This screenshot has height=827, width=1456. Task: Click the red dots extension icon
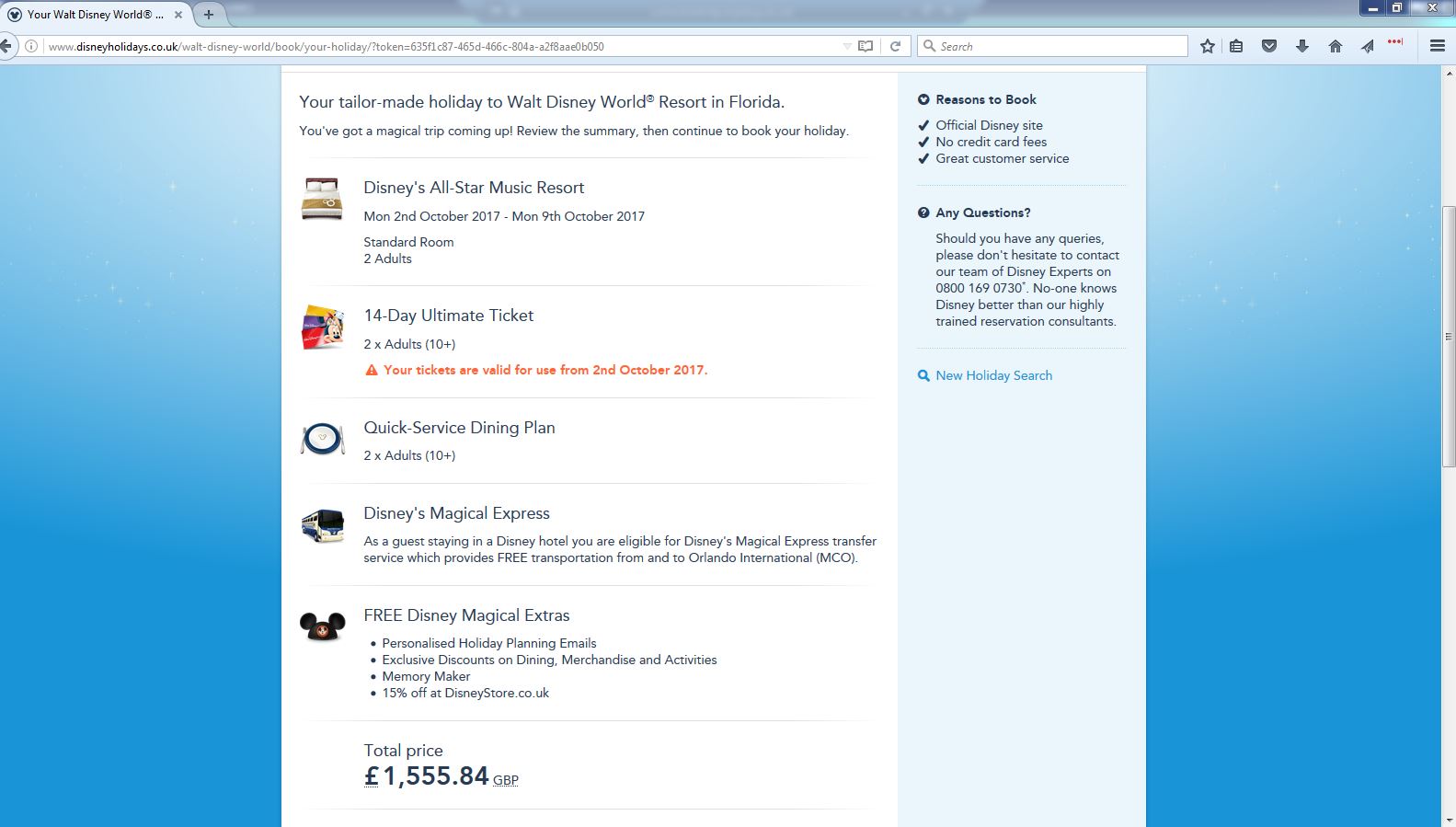tap(1395, 41)
